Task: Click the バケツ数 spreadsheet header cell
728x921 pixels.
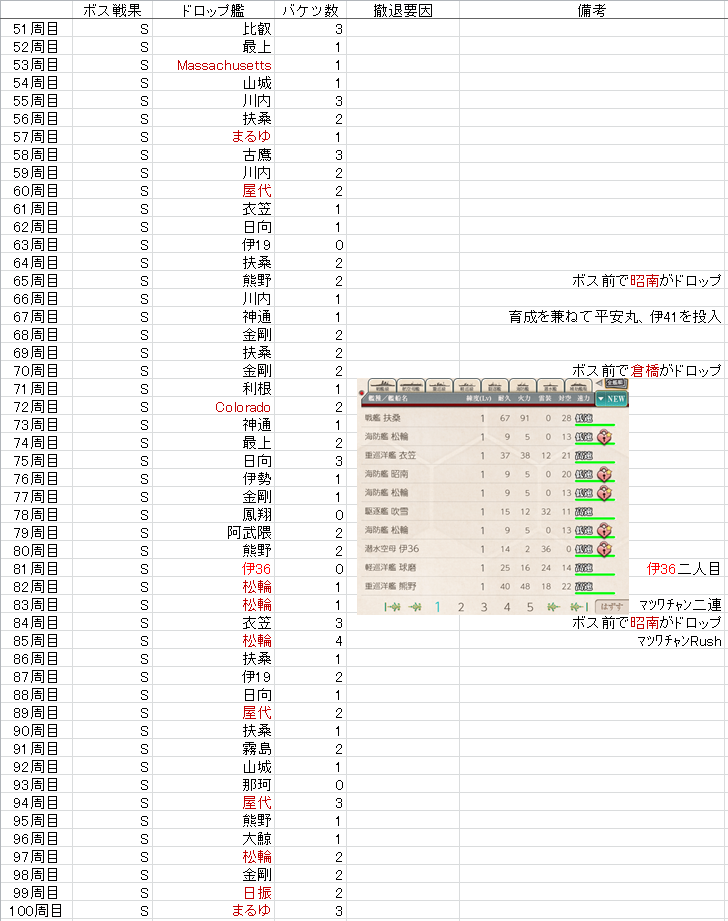Action: pyautogui.click(x=310, y=10)
